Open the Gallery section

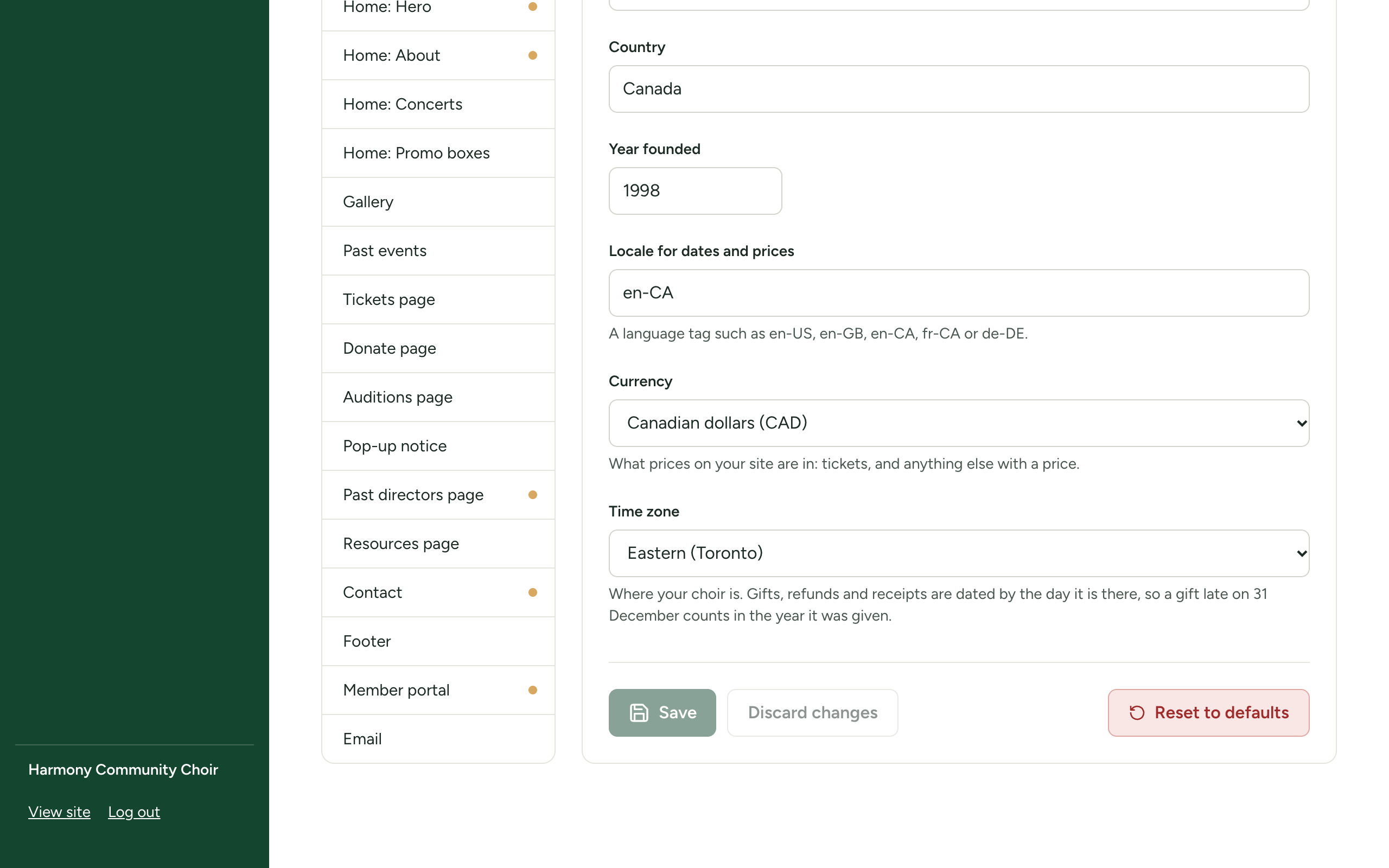[x=438, y=202]
